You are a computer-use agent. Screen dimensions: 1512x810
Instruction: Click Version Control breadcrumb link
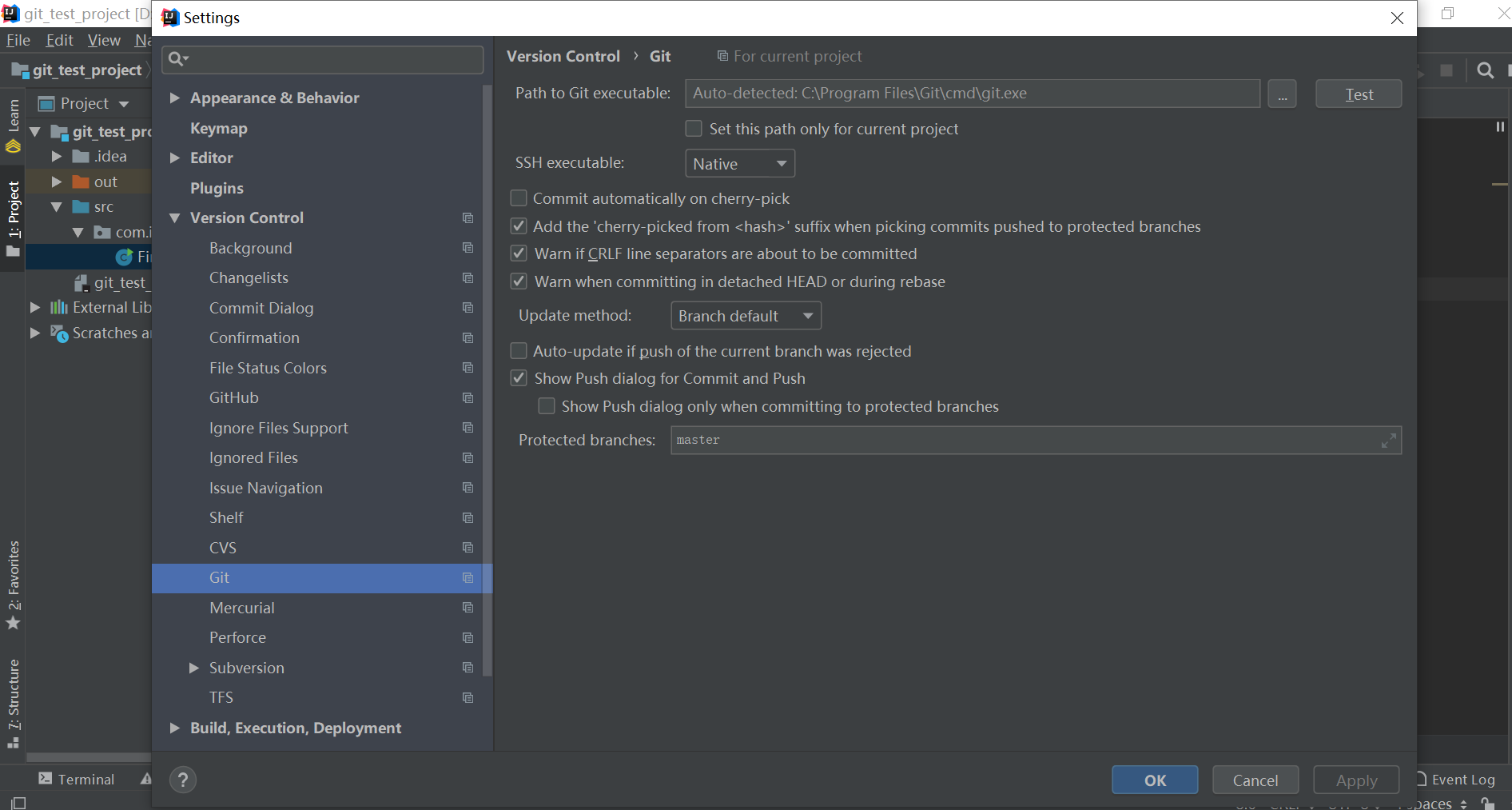pos(563,56)
